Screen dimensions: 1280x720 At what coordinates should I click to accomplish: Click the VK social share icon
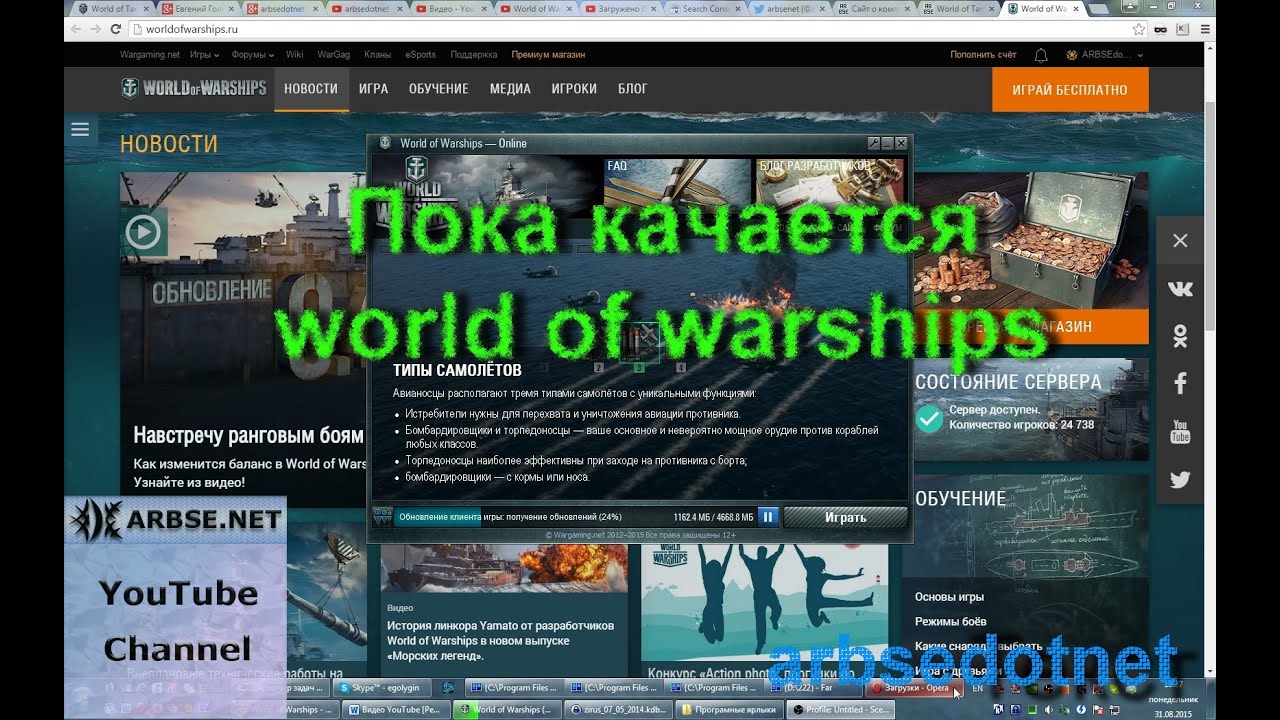1180,288
